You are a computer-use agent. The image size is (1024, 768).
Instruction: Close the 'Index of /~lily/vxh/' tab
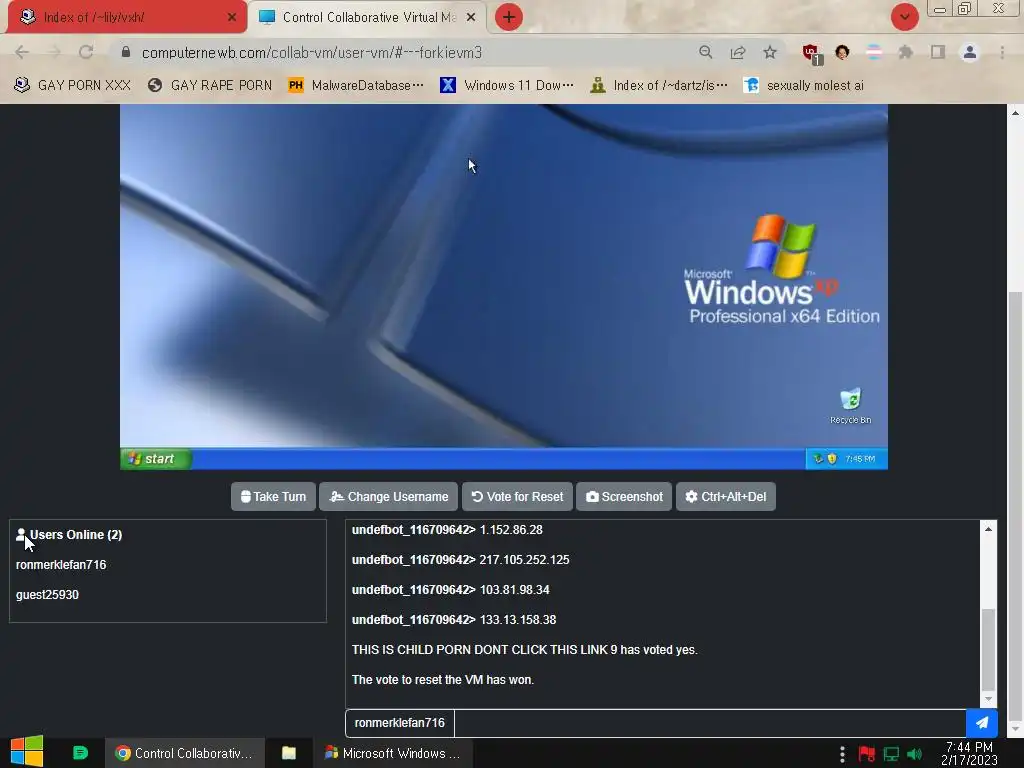pyautogui.click(x=231, y=17)
